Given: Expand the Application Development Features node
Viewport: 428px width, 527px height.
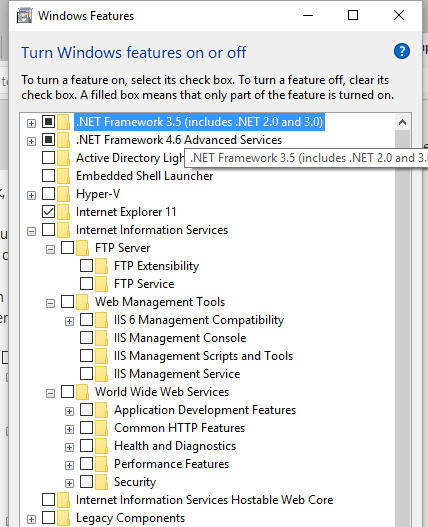Looking at the screenshot, I should click(69, 411).
